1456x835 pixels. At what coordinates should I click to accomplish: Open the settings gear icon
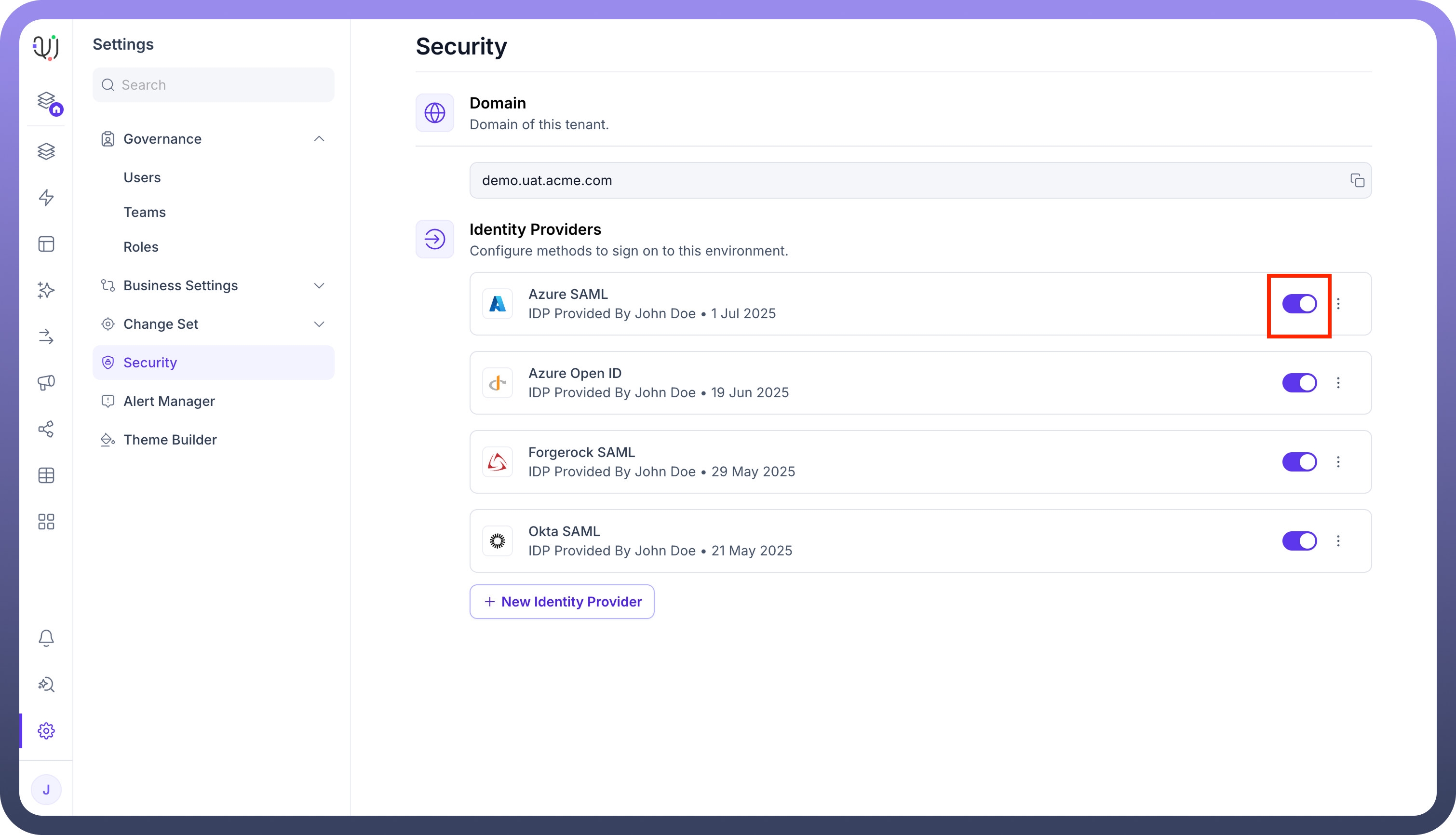click(x=46, y=731)
